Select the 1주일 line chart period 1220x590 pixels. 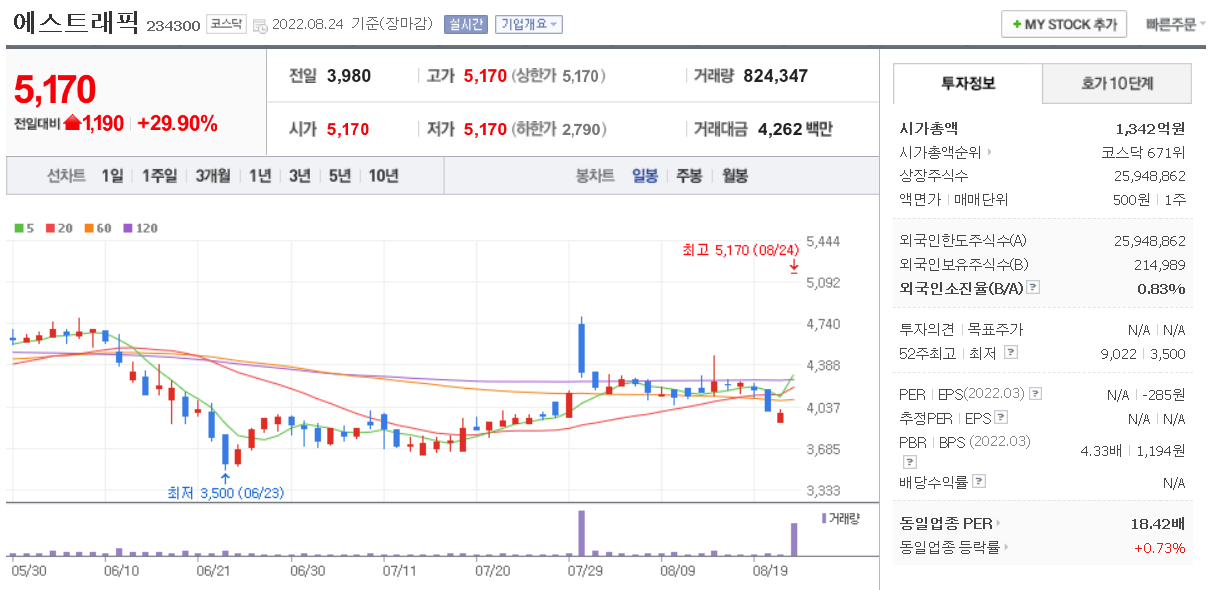pos(159,175)
